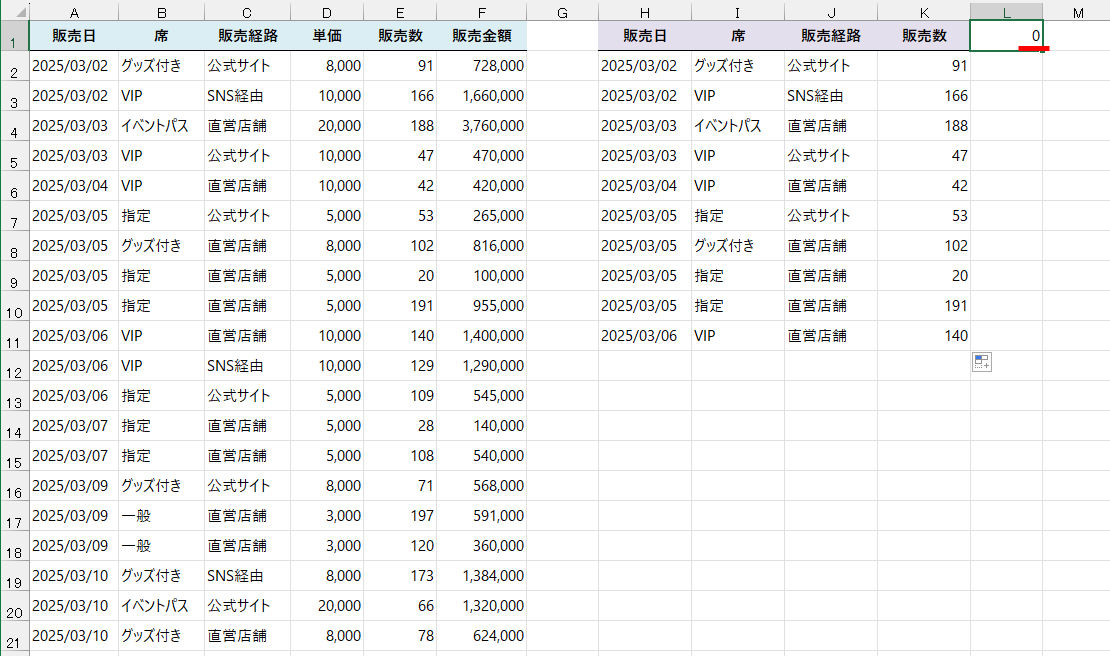Click cell with 1,400,000

coord(481,336)
